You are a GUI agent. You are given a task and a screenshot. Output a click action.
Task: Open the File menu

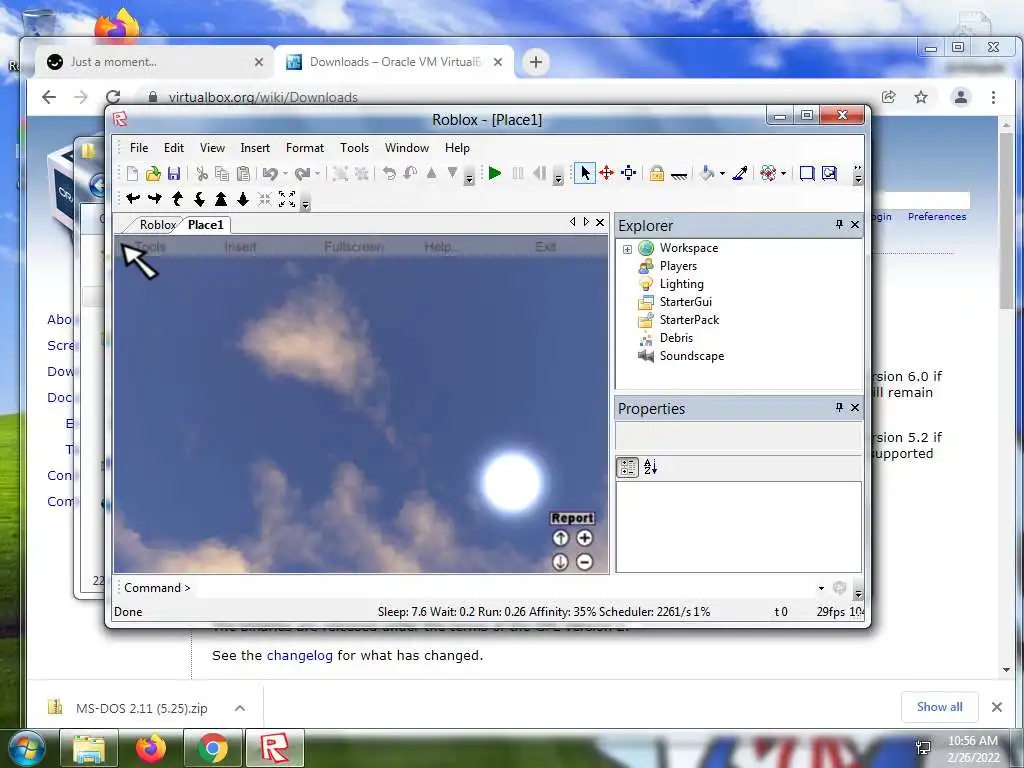click(x=139, y=148)
